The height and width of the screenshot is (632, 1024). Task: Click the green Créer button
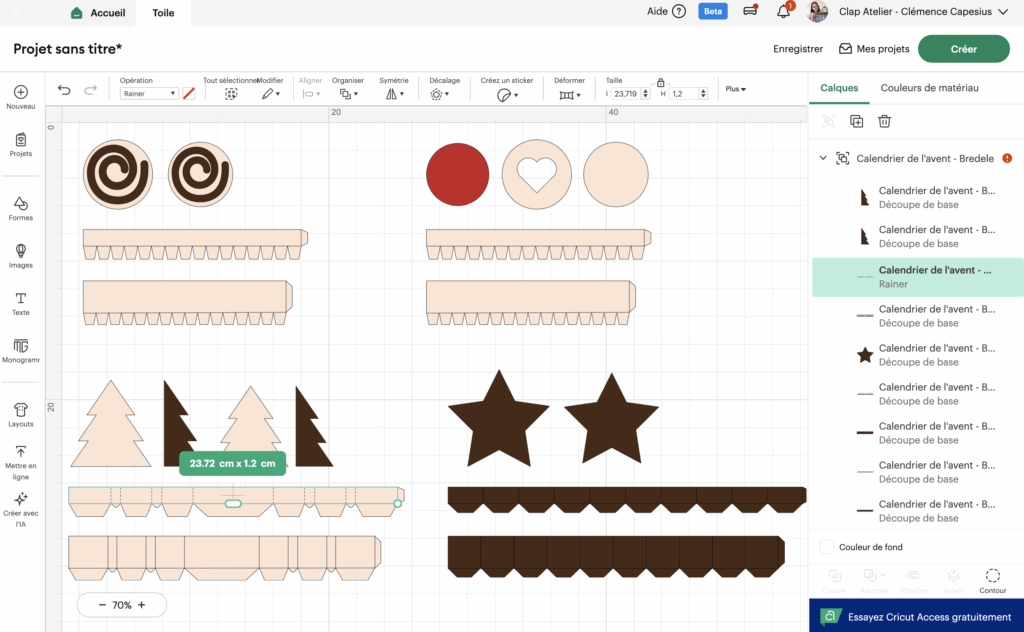(x=963, y=48)
